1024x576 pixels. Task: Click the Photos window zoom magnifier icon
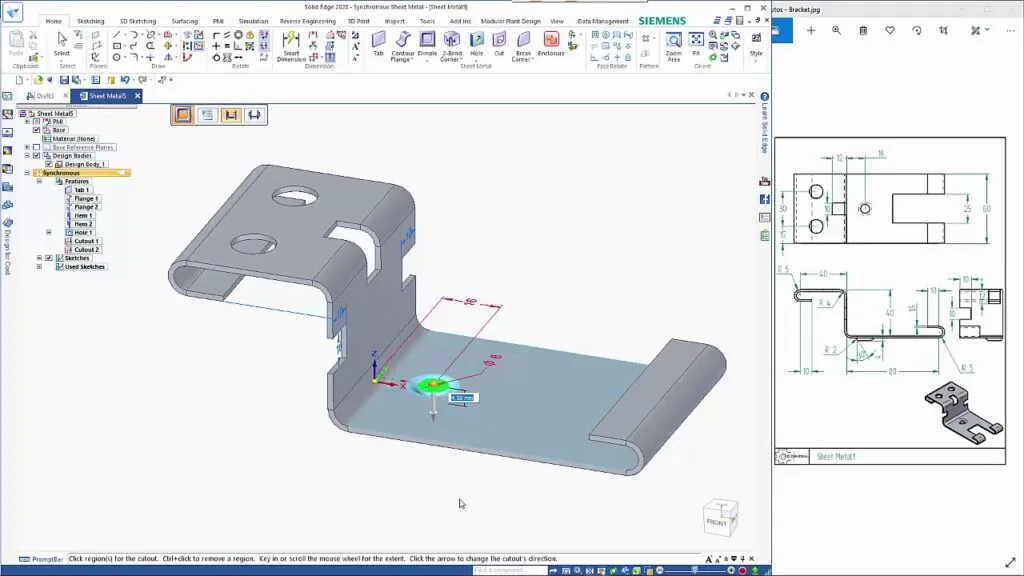836,30
